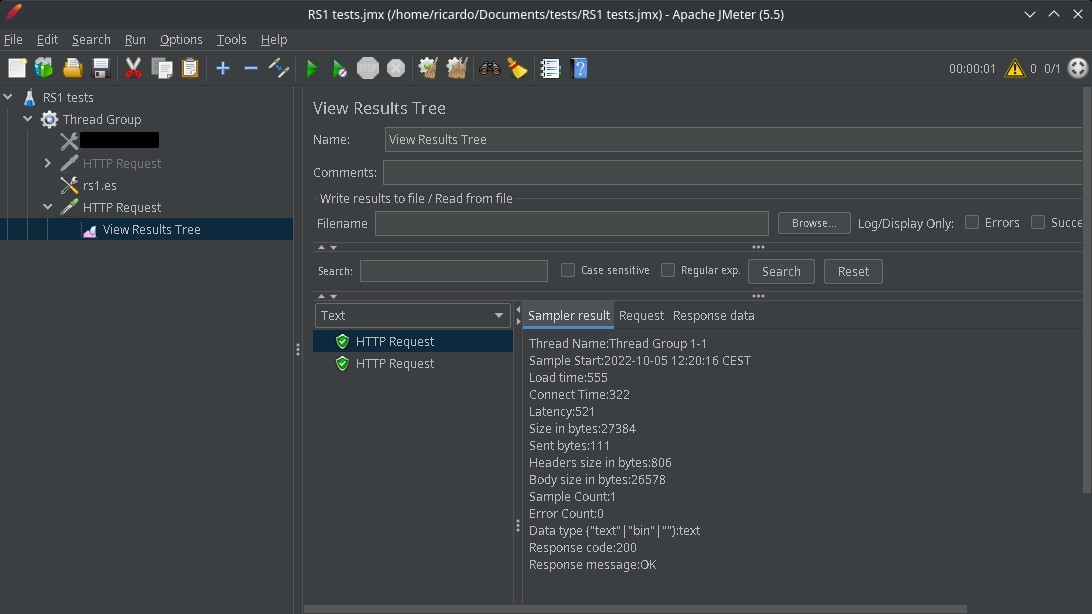Open the Function Helper dialog icon
This screenshot has height=614, width=1092.
(x=550, y=68)
